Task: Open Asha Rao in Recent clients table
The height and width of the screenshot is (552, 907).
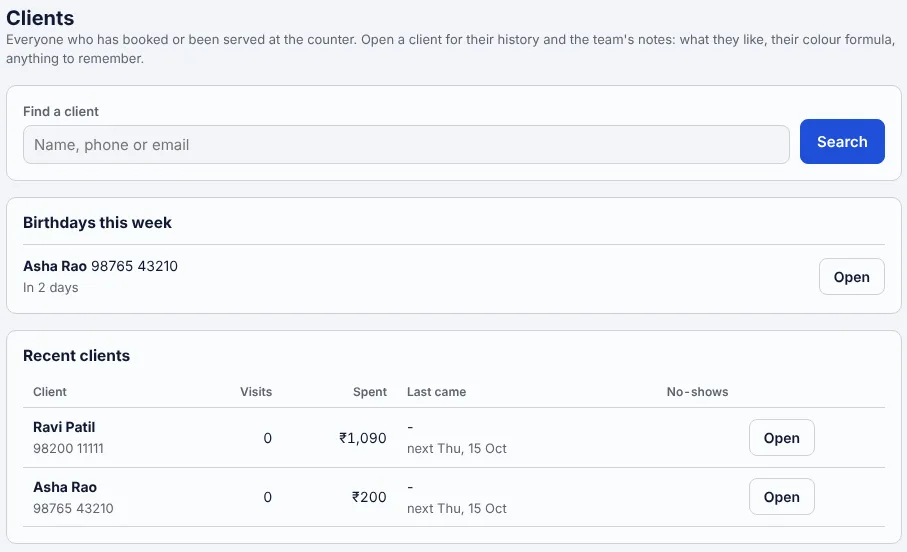Action: click(781, 496)
